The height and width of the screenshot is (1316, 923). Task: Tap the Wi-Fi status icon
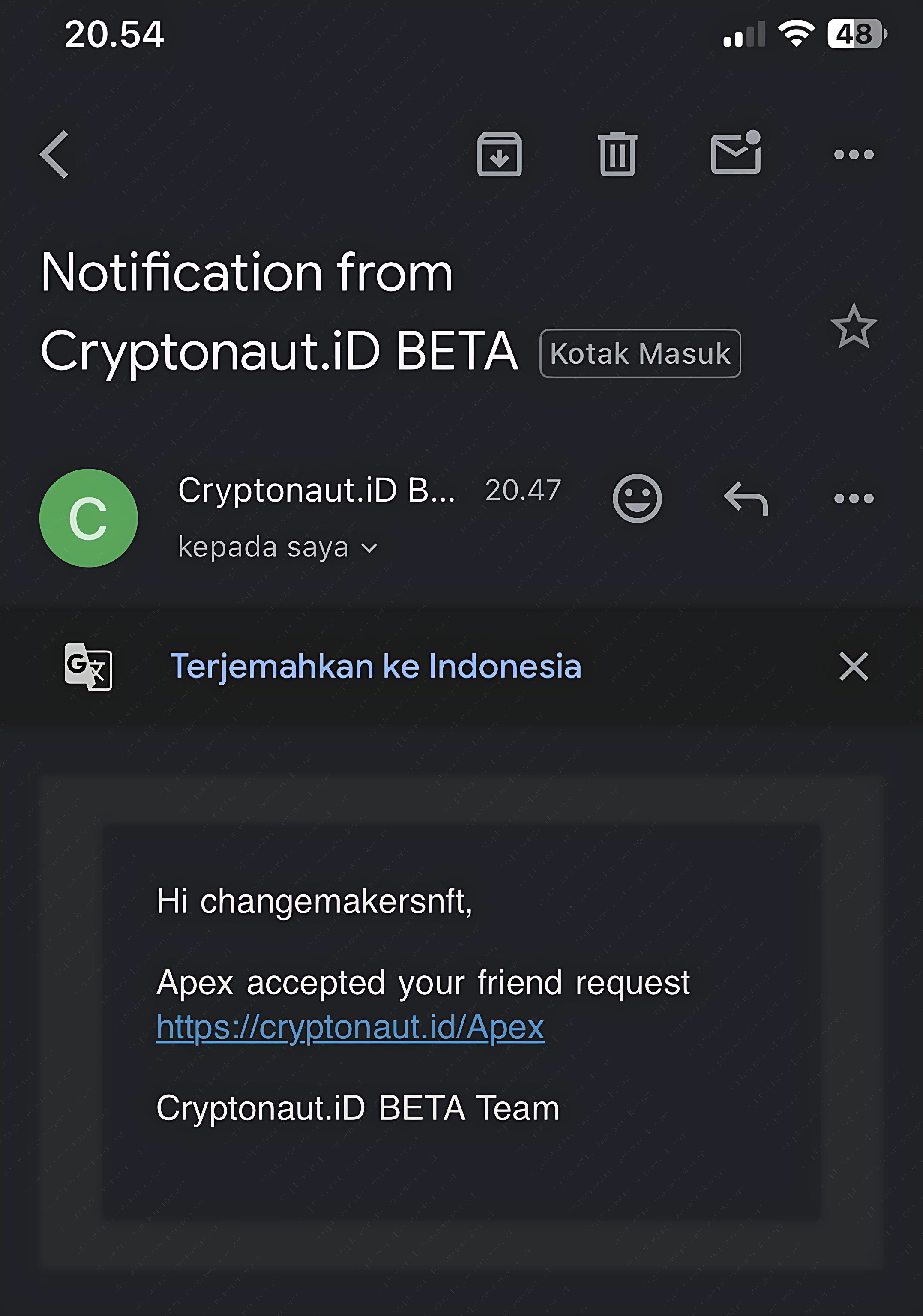pos(796,33)
